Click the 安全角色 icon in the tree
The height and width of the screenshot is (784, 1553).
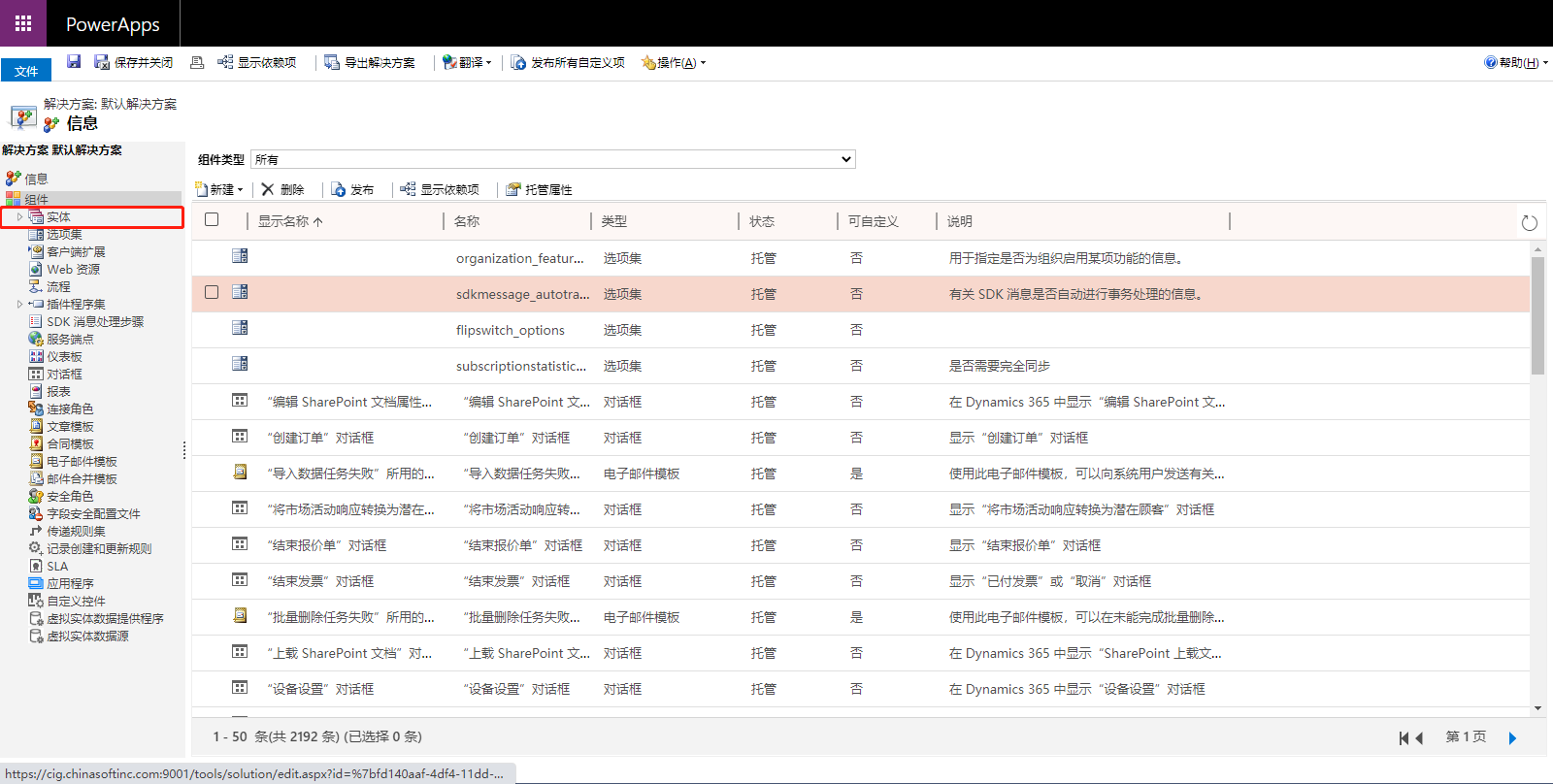tap(36, 497)
